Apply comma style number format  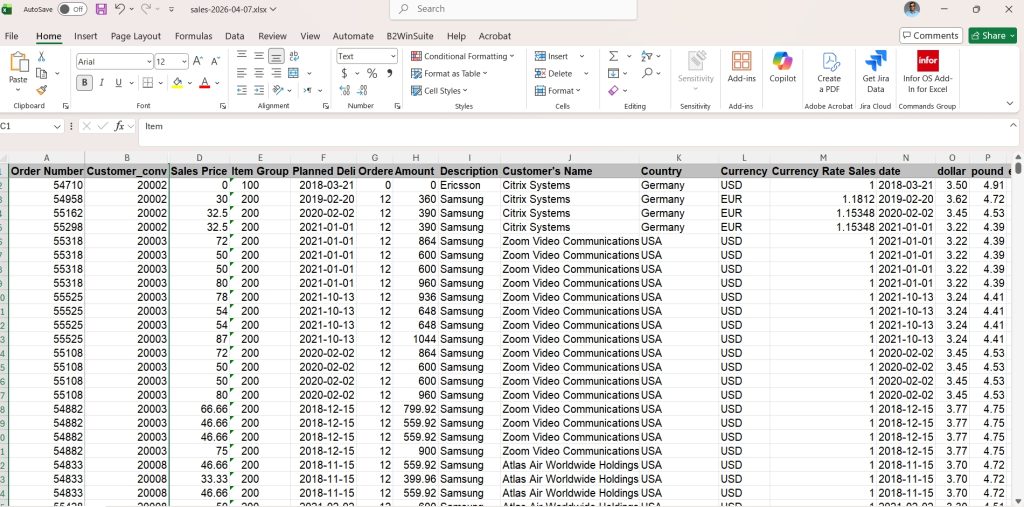(390, 73)
